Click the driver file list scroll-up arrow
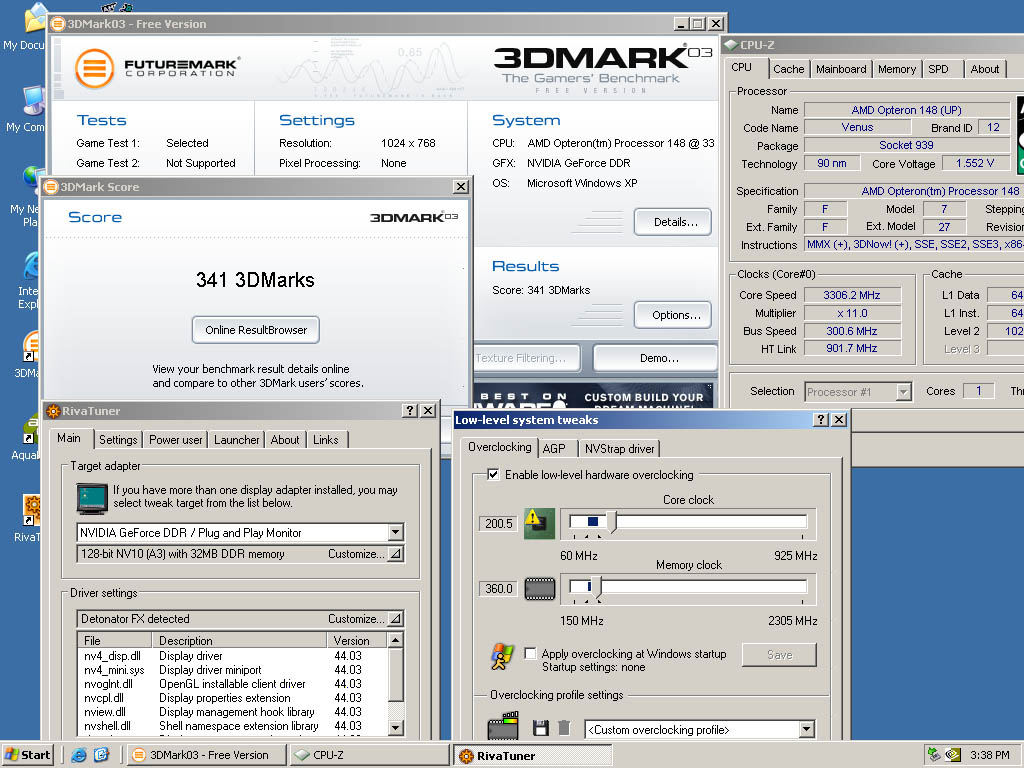1024x768 pixels. 395,639
